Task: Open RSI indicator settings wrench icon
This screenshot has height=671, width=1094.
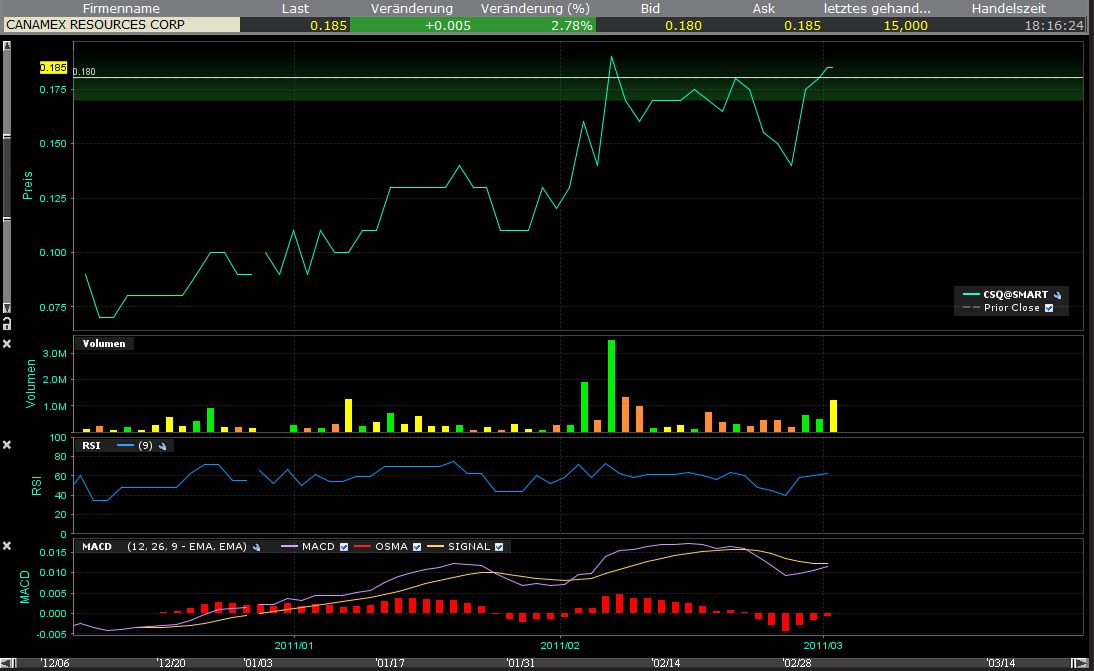Action: coord(163,446)
